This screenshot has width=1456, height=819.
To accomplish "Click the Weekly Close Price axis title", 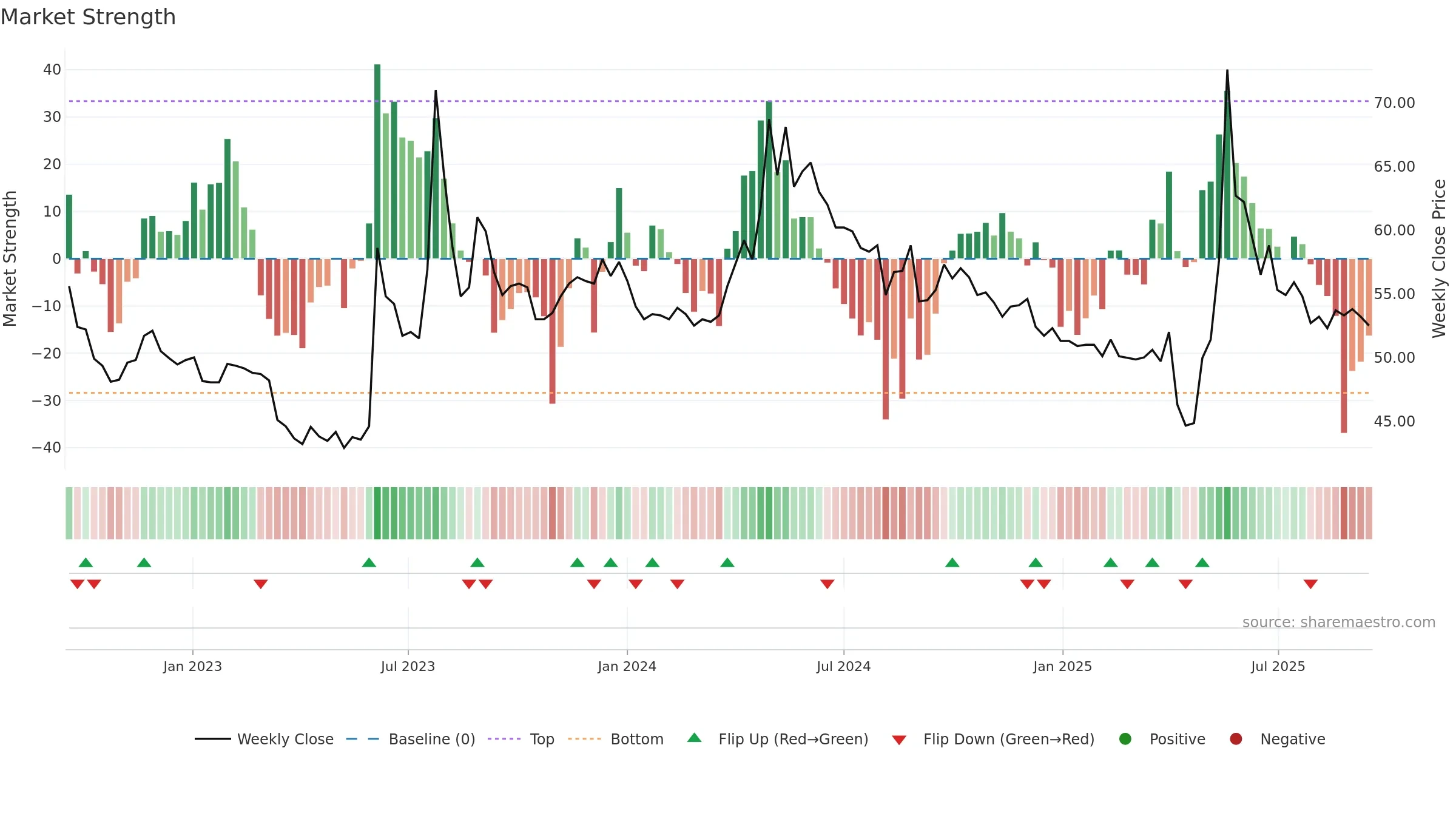I will [1439, 258].
